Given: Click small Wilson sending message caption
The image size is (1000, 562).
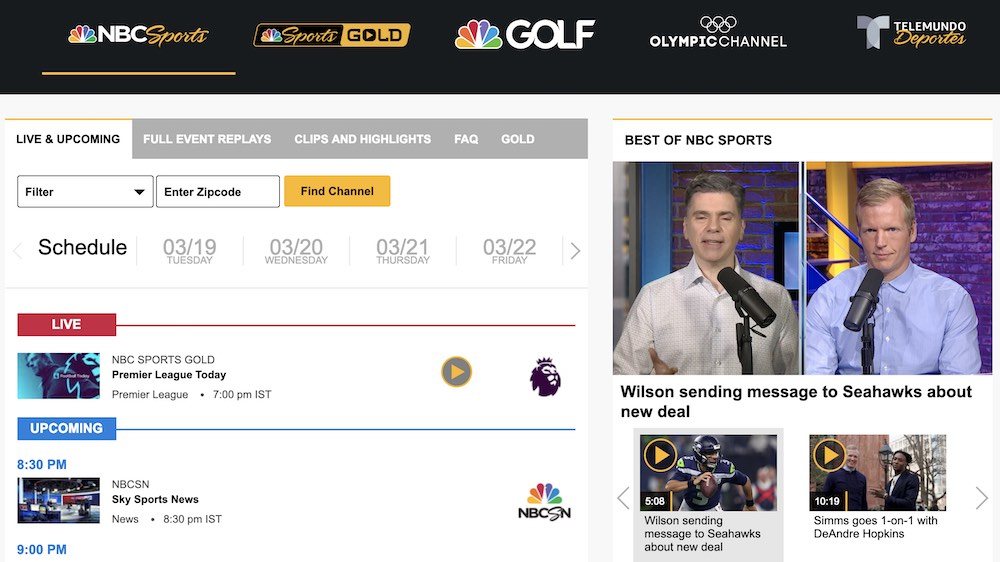Looking at the screenshot, I should (x=702, y=533).
